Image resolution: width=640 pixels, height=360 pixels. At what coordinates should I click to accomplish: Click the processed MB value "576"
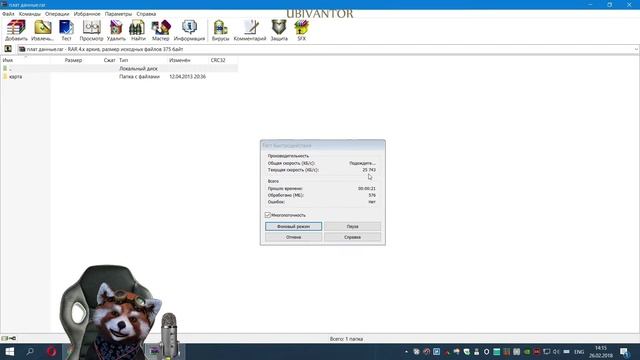372,195
